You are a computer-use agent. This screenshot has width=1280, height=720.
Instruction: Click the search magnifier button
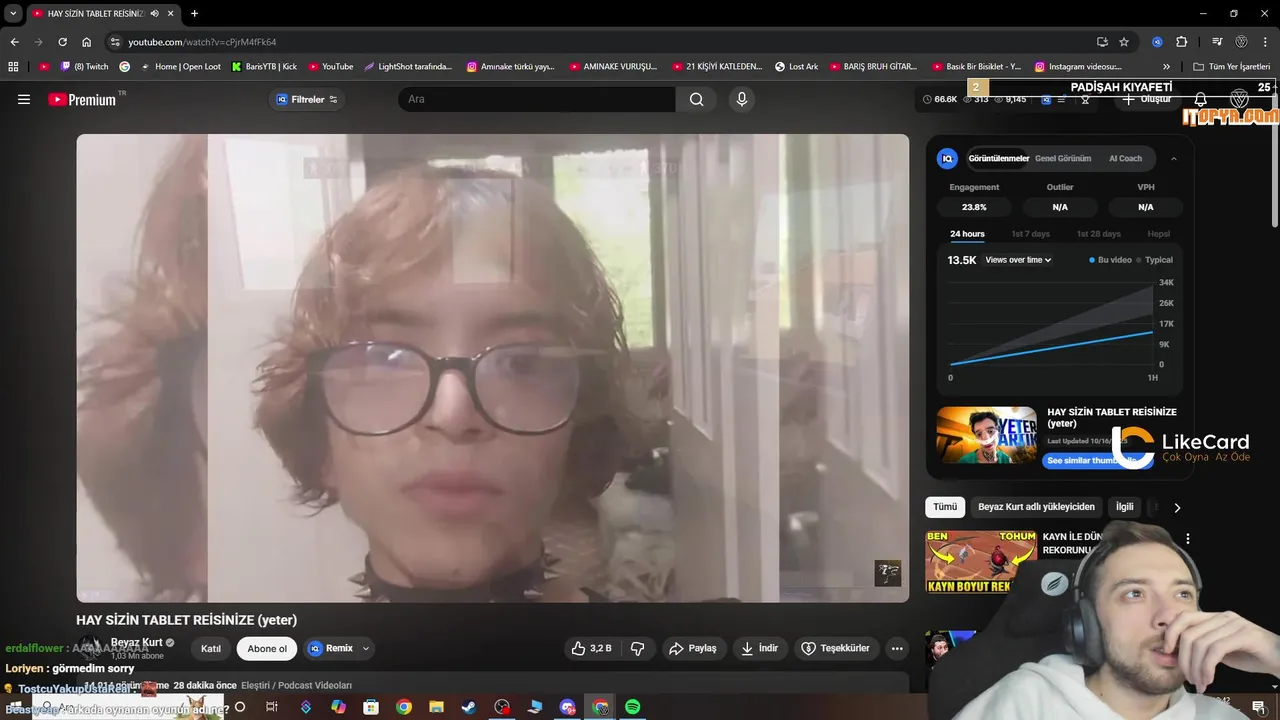(x=697, y=99)
